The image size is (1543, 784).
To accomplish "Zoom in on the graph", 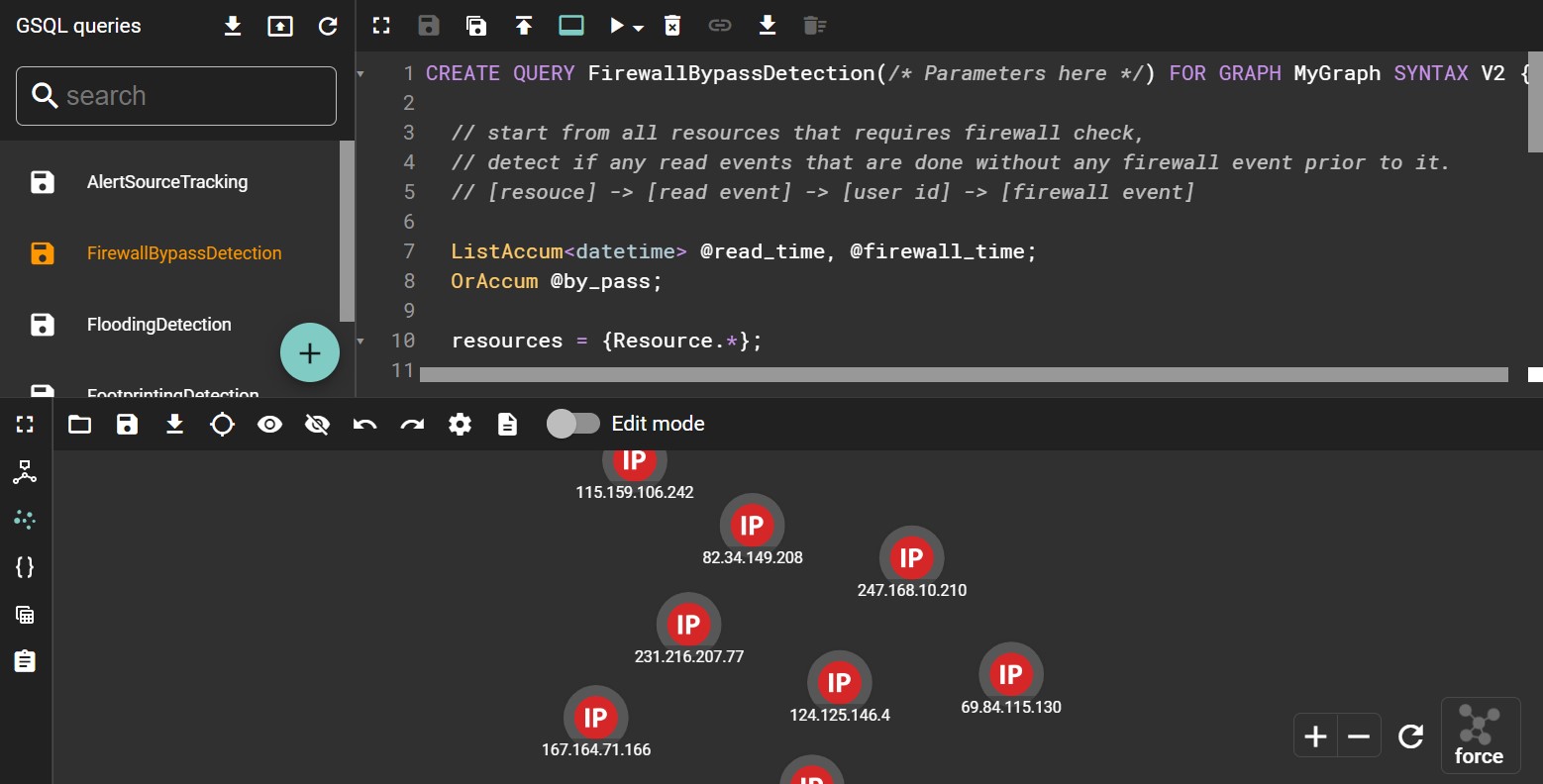I will pyautogui.click(x=1316, y=736).
